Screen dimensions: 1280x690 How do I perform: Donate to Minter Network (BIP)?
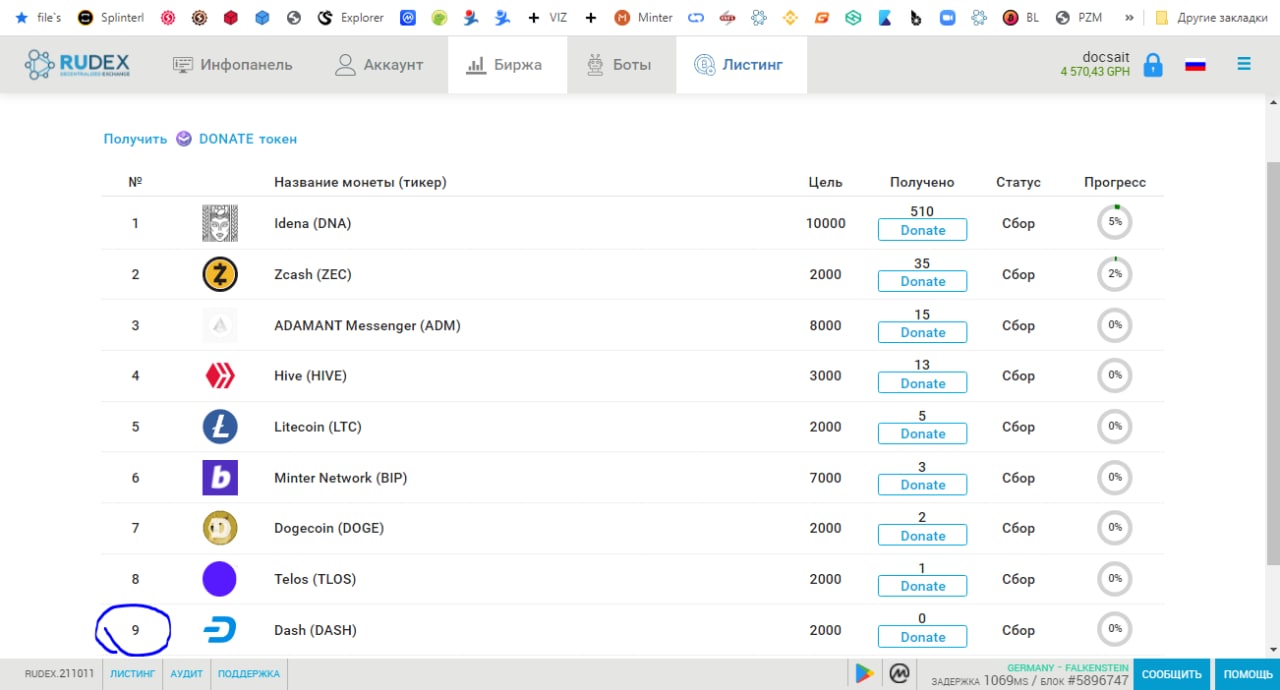(922, 485)
